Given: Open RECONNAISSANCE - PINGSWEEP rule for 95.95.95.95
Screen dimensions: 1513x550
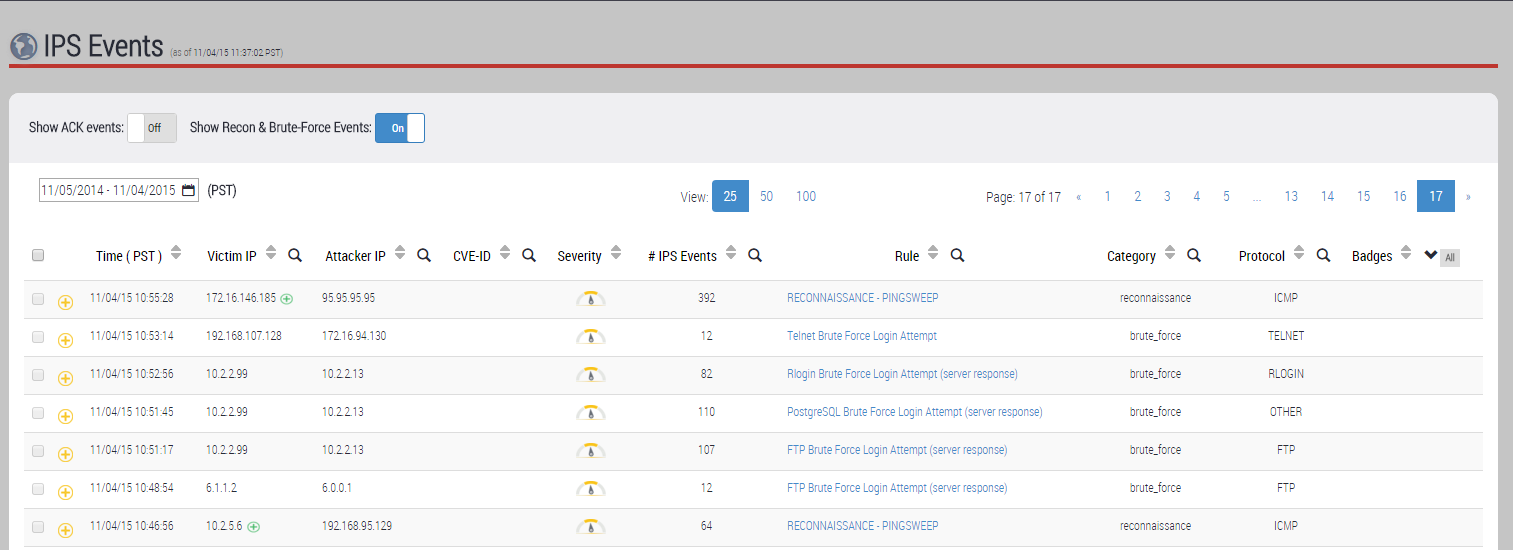Looking at the screenshot, I should pos(863,298).
